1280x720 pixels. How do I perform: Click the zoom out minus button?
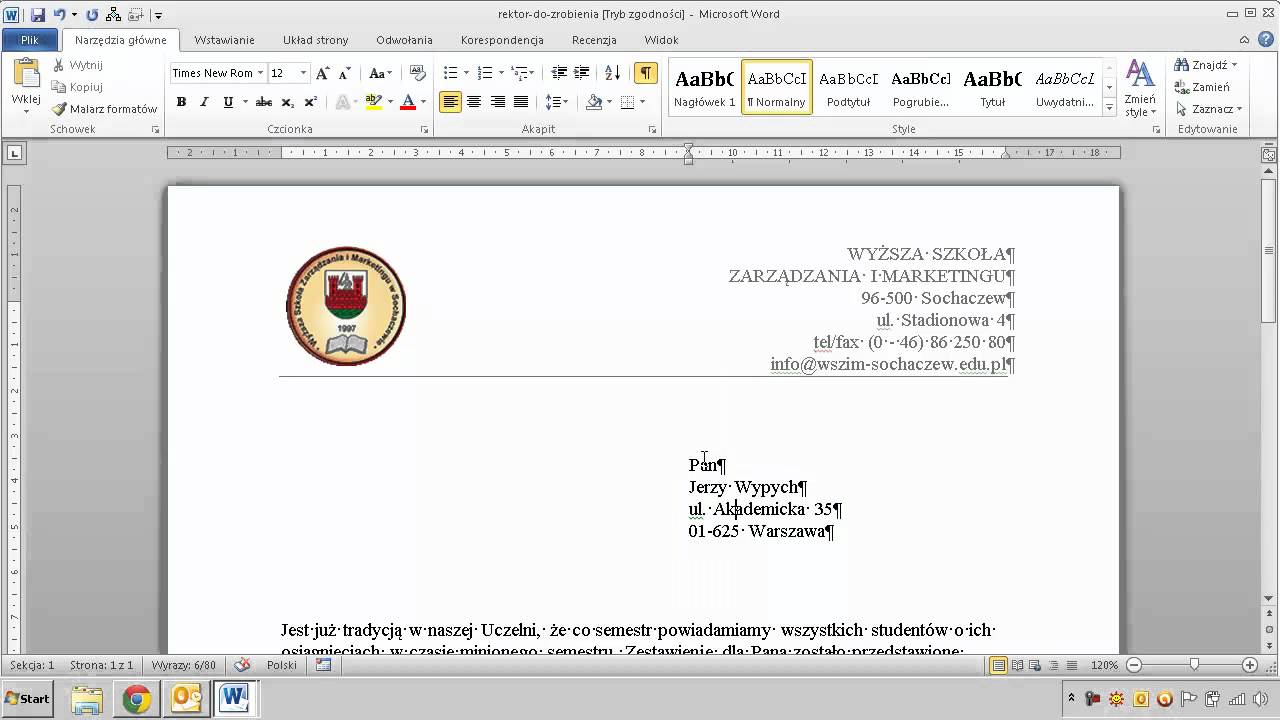pos(1134,665)
